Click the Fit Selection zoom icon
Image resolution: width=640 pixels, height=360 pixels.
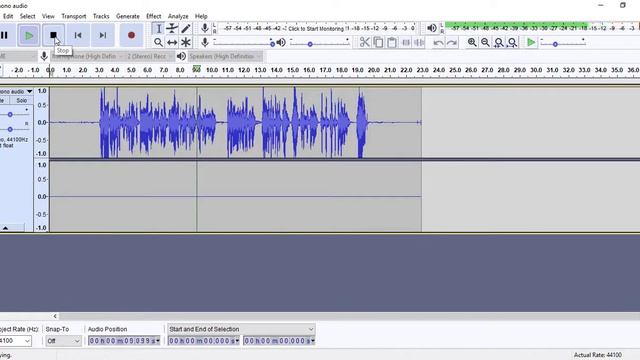coord(499,42)
